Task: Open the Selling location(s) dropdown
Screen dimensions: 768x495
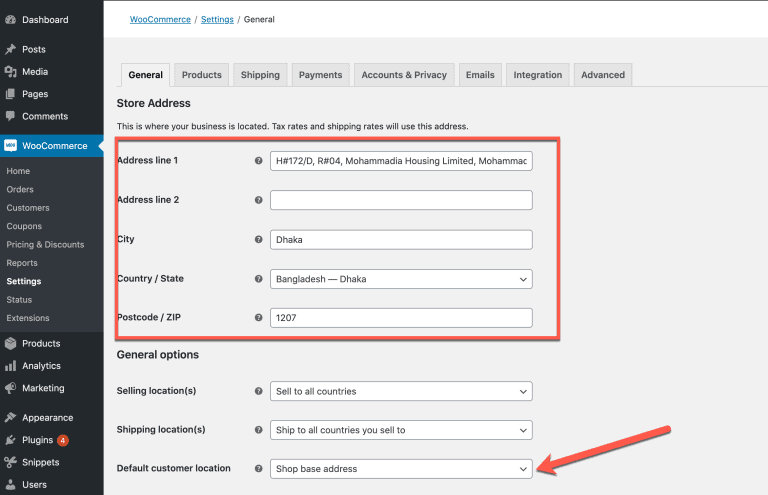Action: pos(401,391)
